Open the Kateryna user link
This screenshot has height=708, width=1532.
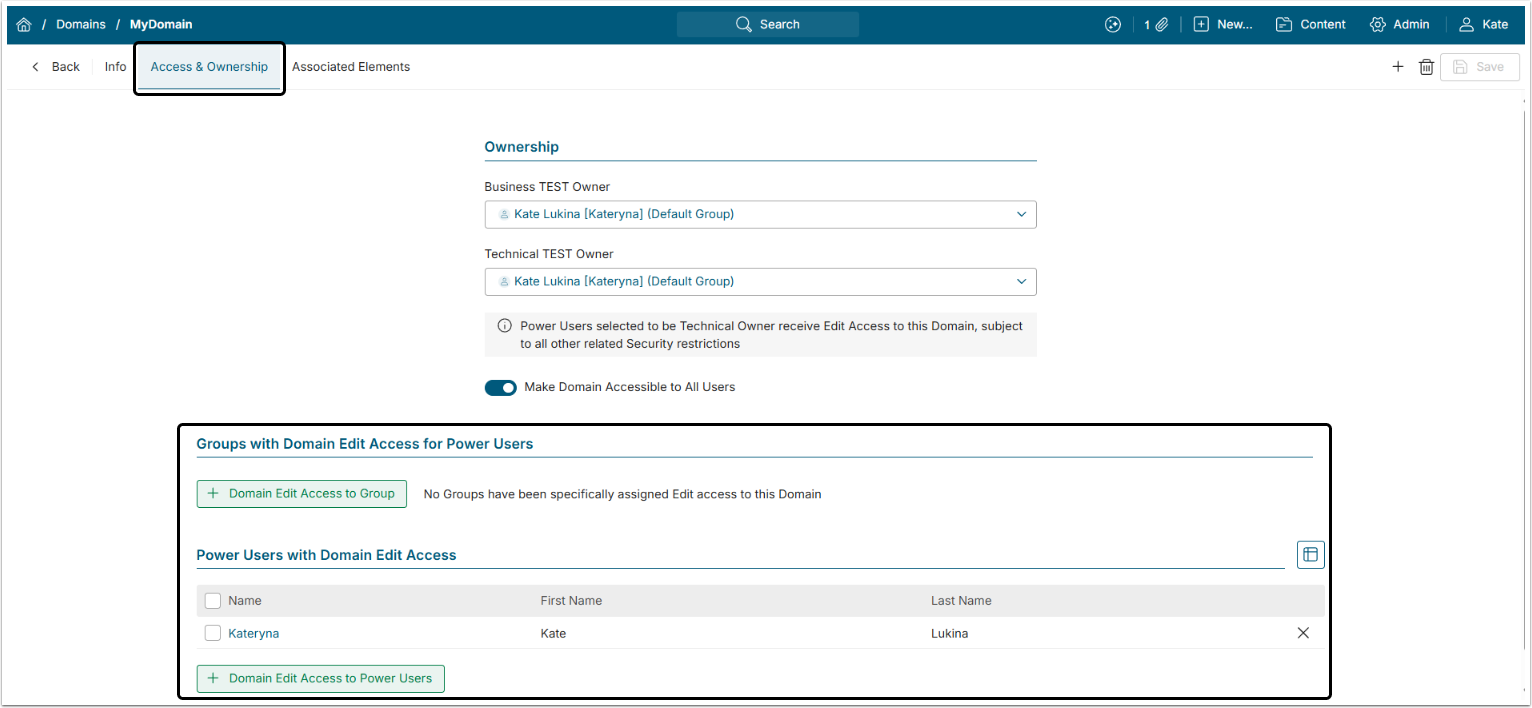tap(254, 633)
